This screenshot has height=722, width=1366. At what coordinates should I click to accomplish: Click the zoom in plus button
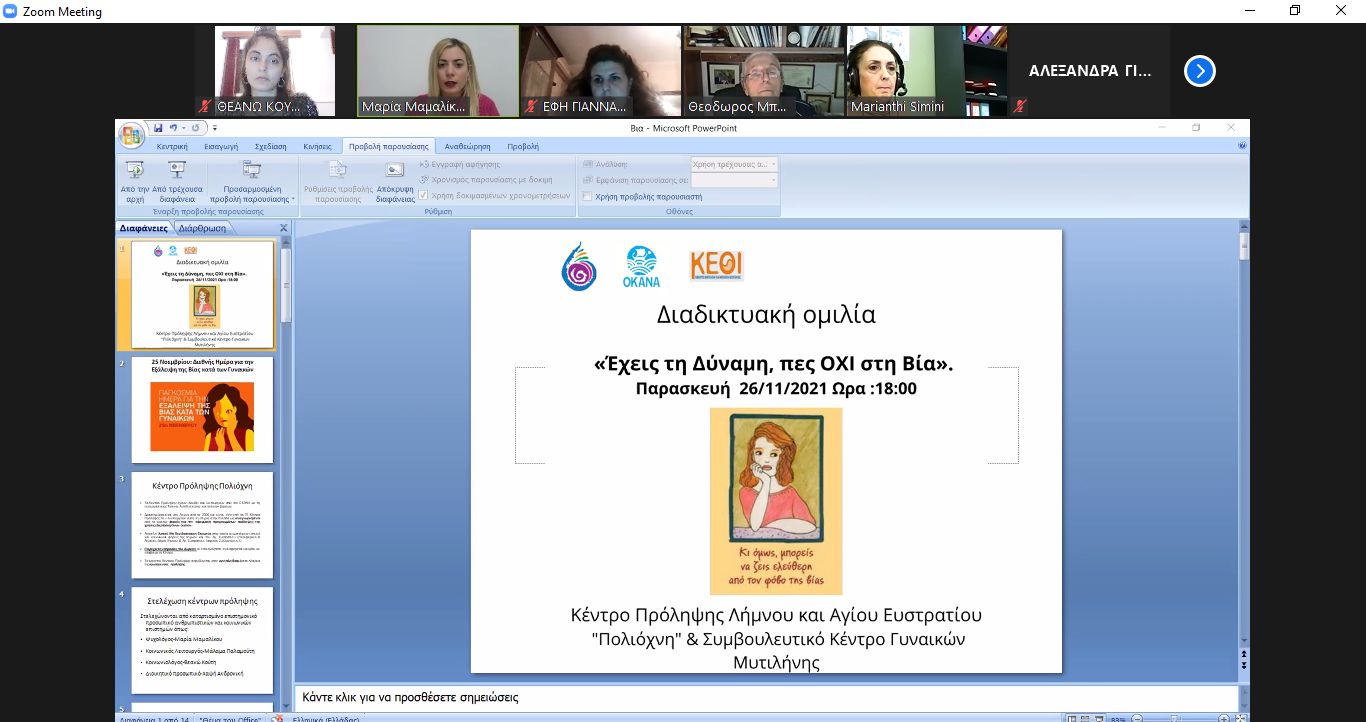pyautogui.click(x=1223, y=718)
